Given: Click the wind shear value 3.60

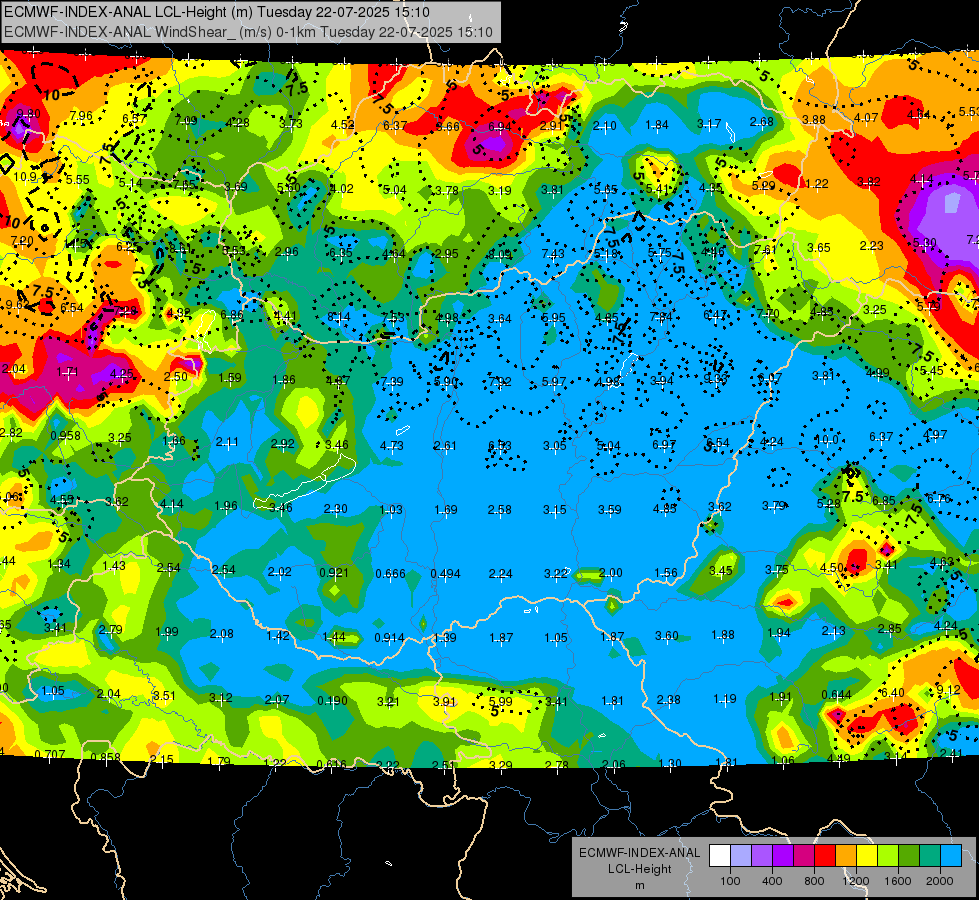Looking at the screenshot, I should 666,635.
